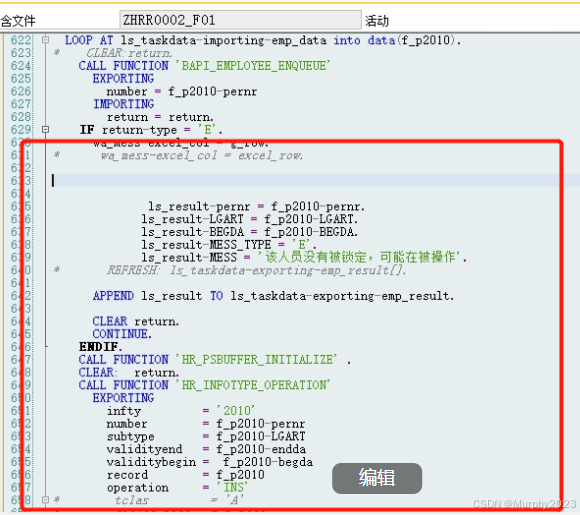
Task: Click commented line wa_mess-excel_col = excel_row
Action: (202, 155)
